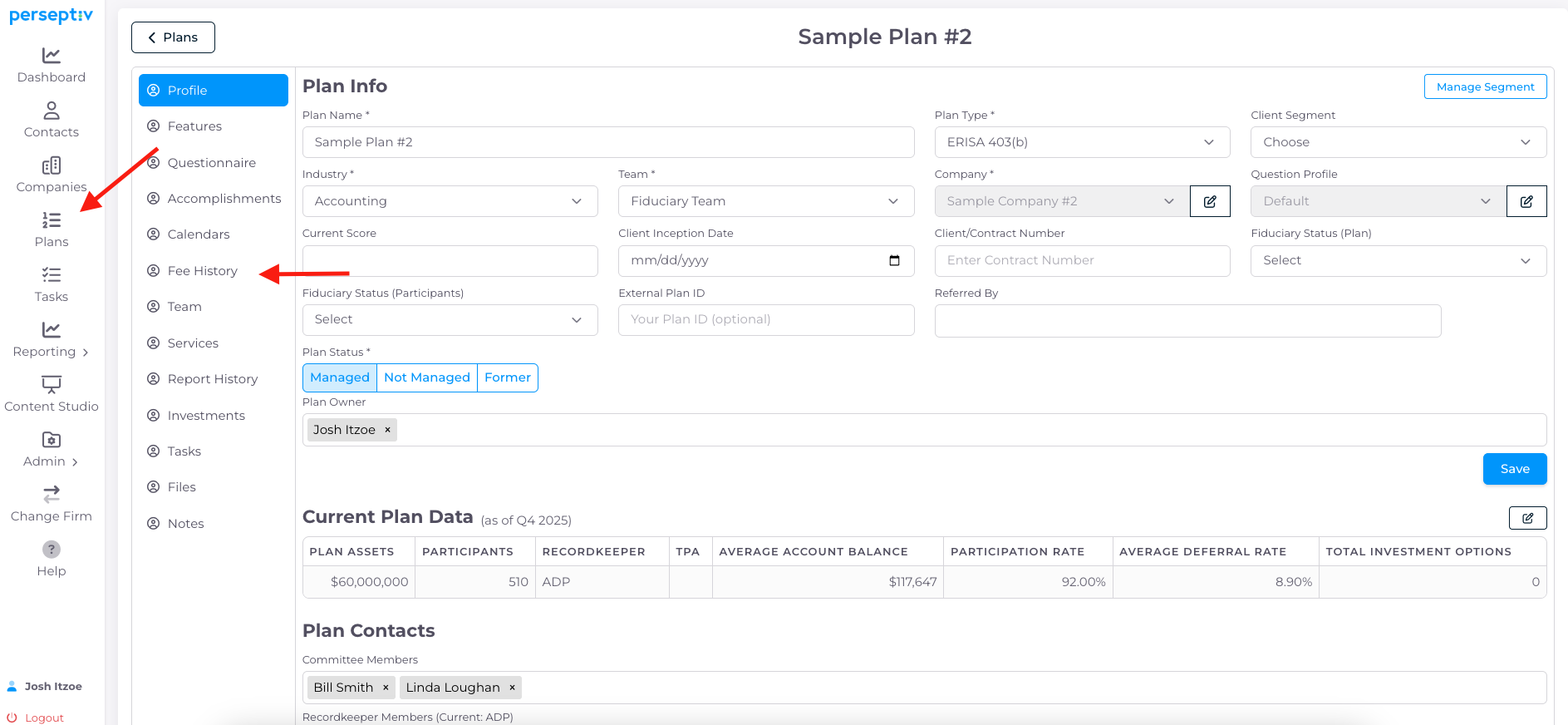Select the Profile tab

[x=214, y=90]
